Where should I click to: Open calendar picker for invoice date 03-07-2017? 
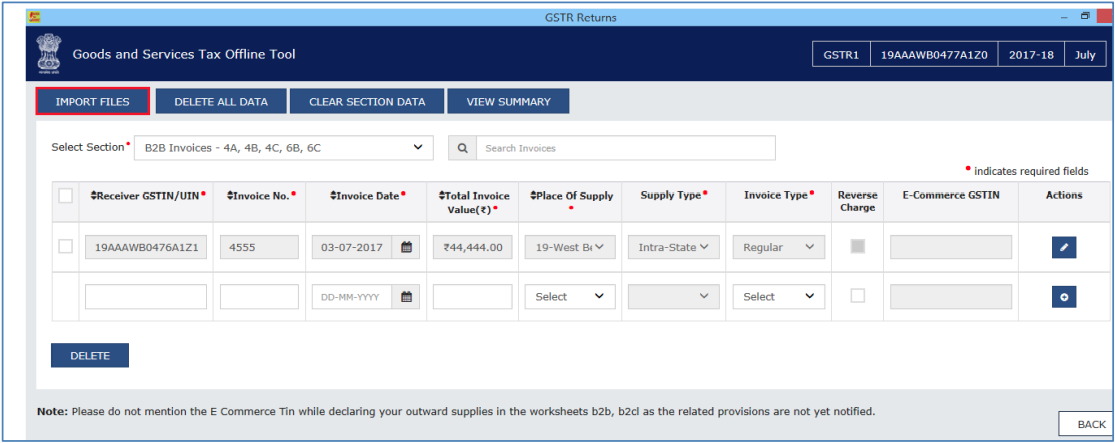(407, 247)
